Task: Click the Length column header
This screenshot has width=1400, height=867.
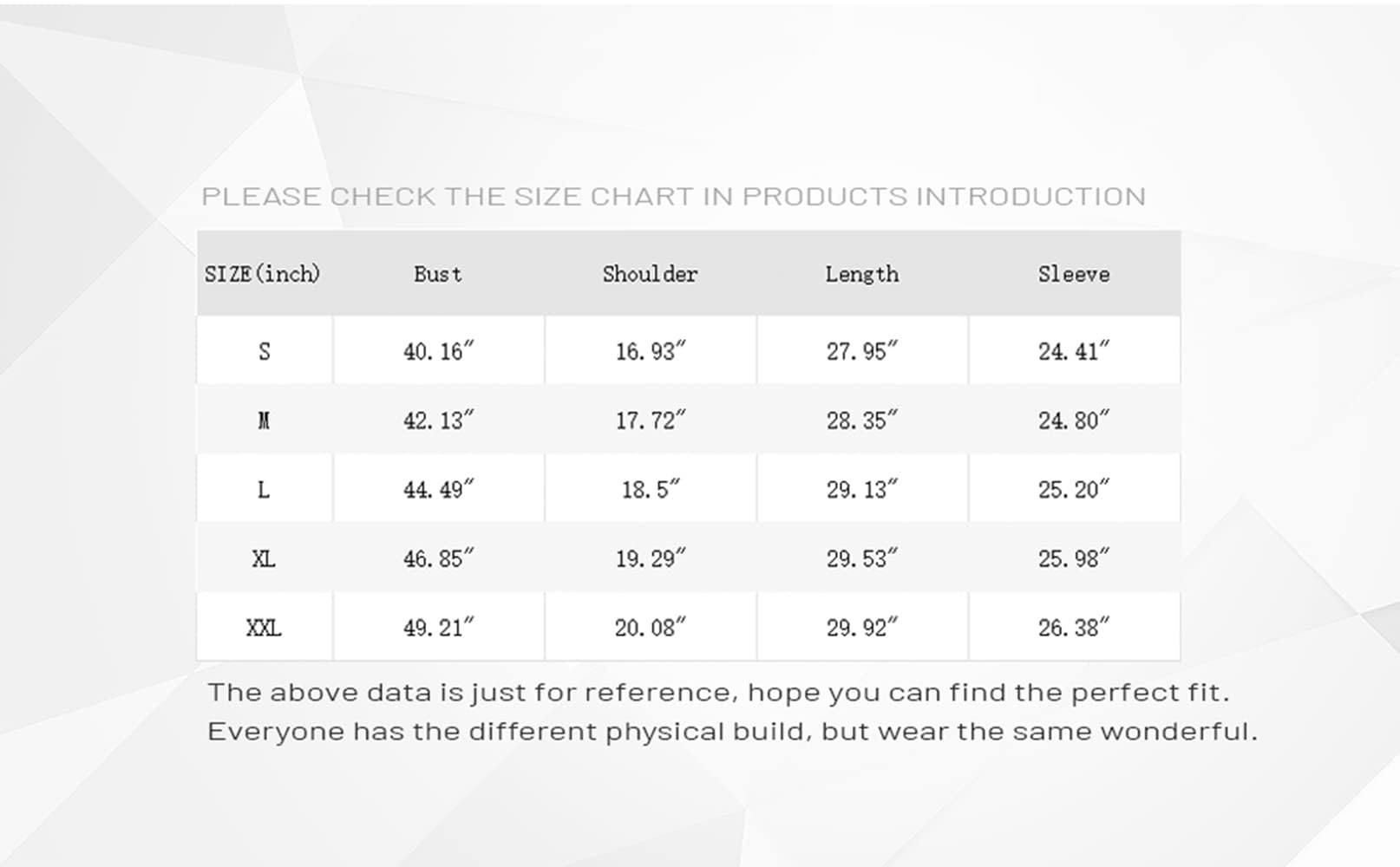Action: click(x=861, y=274)
